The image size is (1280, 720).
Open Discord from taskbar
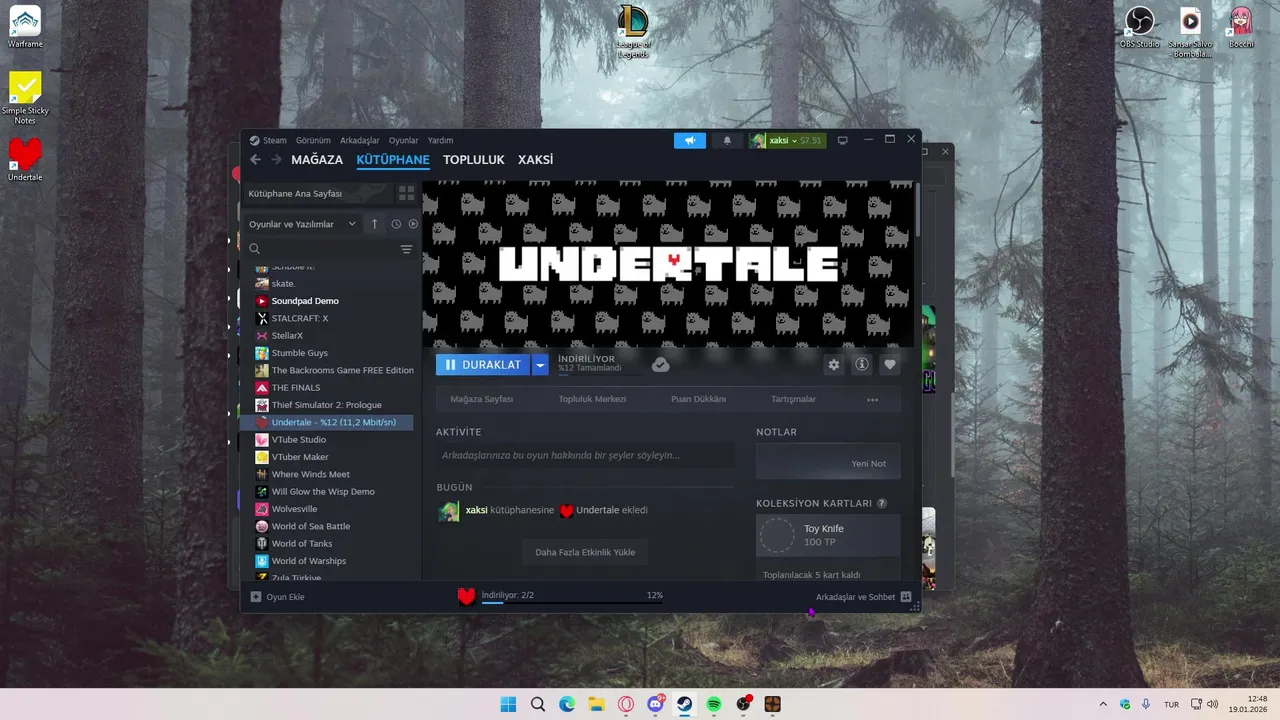point(656,704)
